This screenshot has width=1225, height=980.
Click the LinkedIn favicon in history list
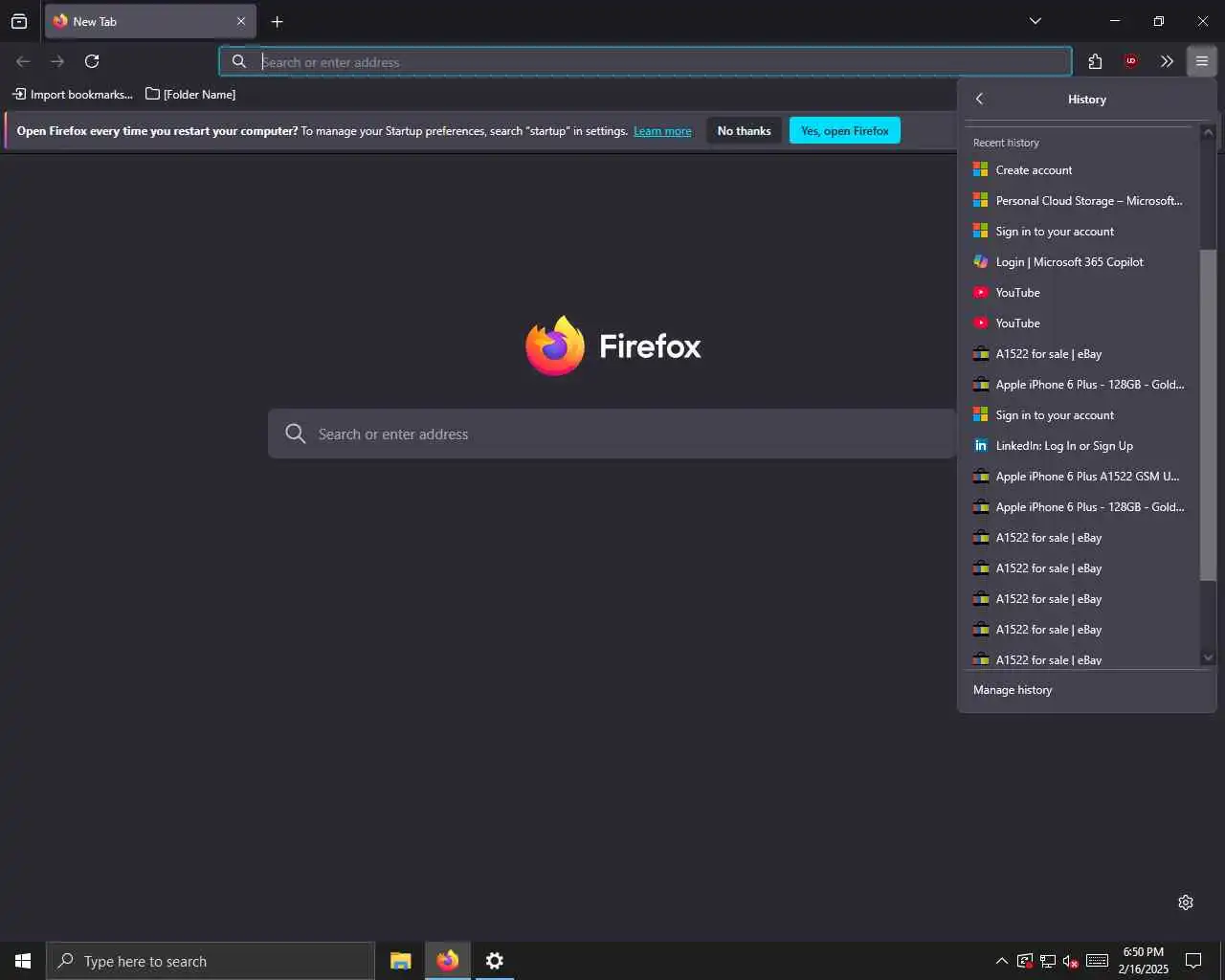pos(980,445)
